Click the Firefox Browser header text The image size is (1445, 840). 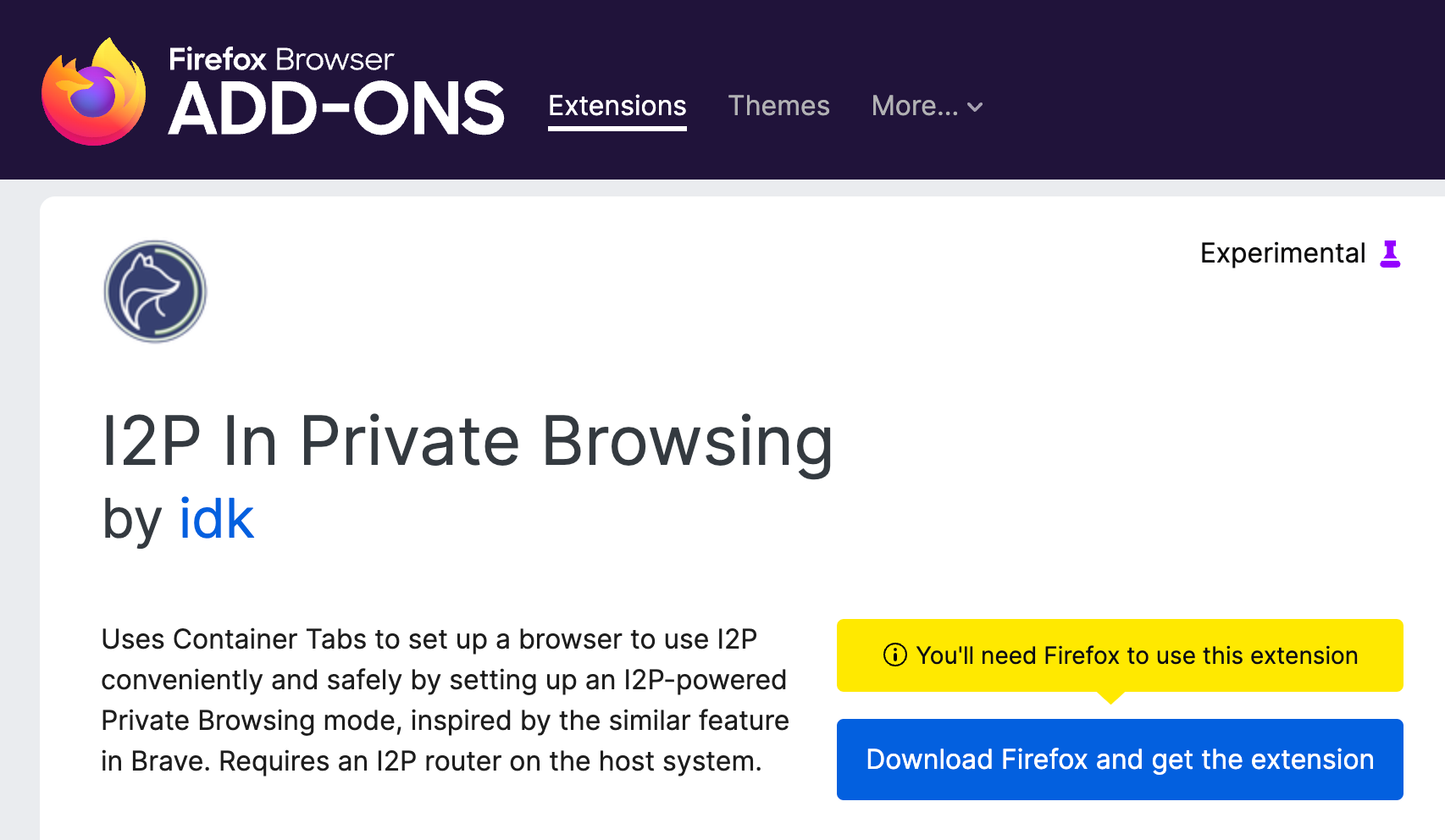(281, 59)
